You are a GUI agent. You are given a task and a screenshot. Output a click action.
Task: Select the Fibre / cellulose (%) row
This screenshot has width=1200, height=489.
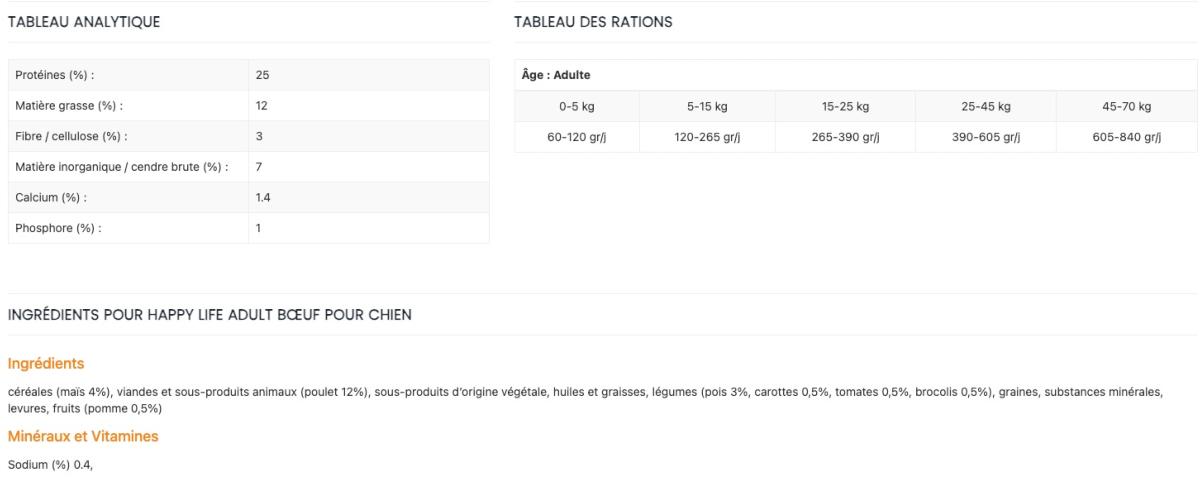(72, 136)
